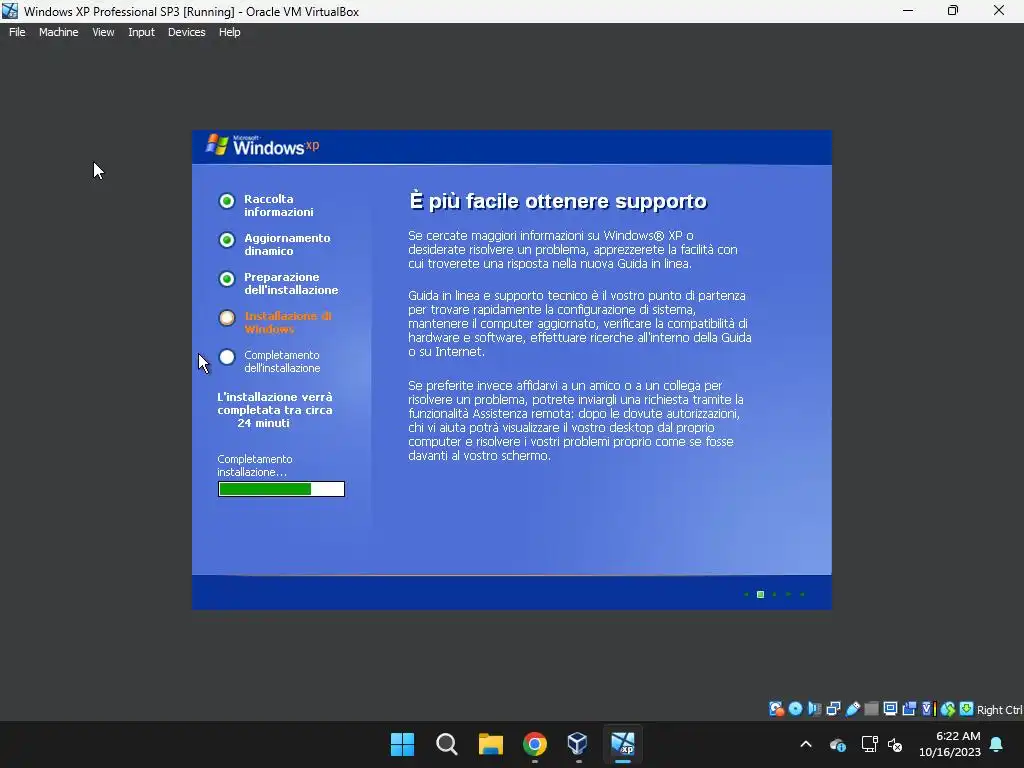Click the Preparazione dell'installazione step indicator

227,280
